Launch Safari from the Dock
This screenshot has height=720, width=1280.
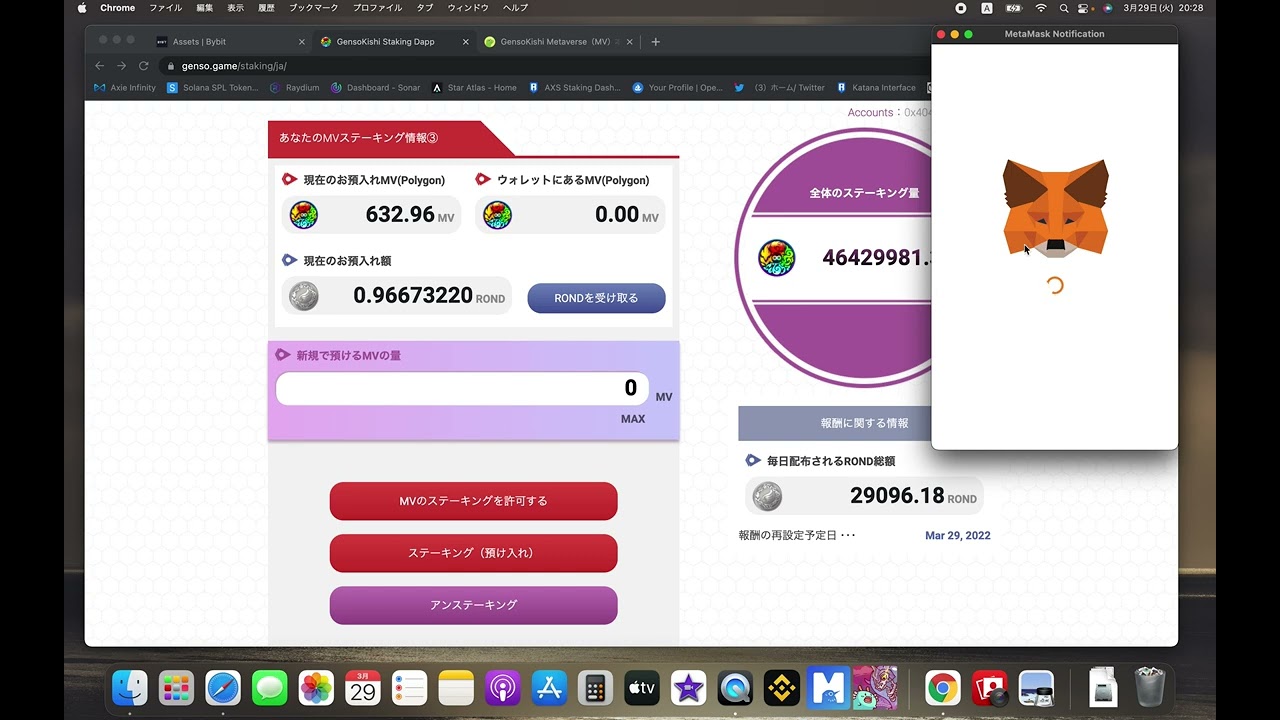coord(223,688)
